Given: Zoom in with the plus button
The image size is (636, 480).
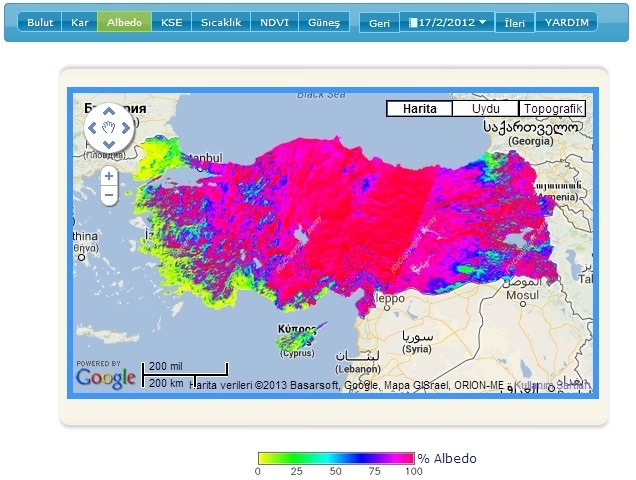Looking at the screenshot, I should pos(109,177).
